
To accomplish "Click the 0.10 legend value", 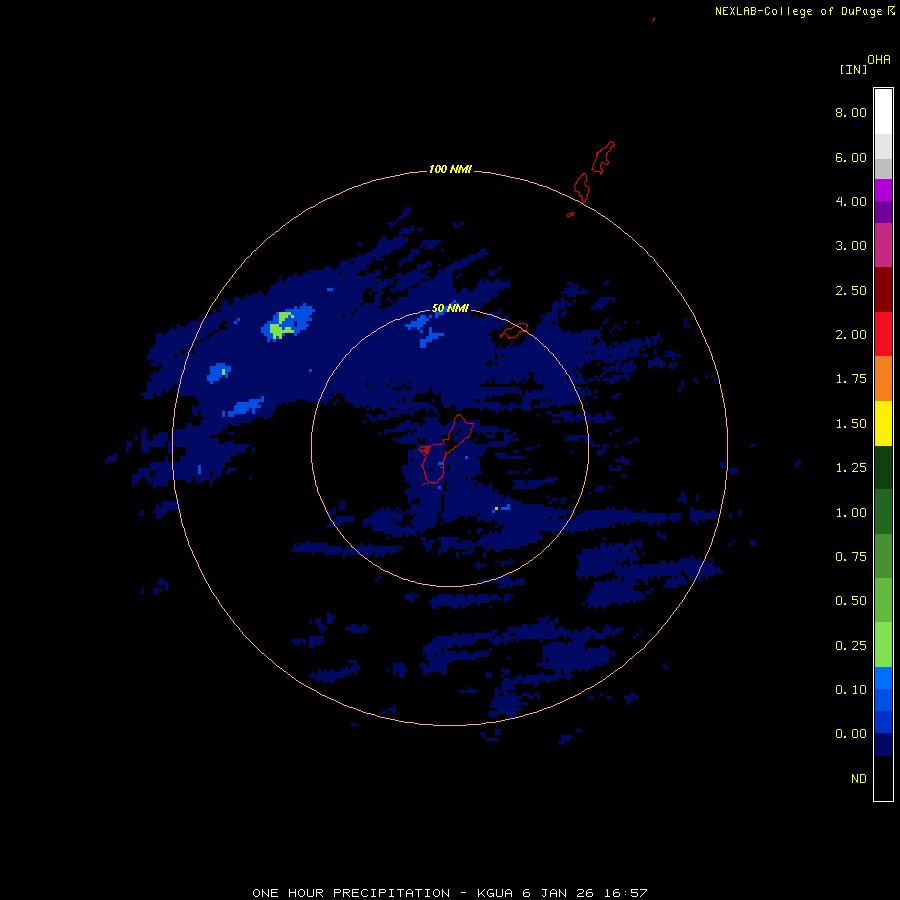I will pyautogui.click(x=851, y=690).
